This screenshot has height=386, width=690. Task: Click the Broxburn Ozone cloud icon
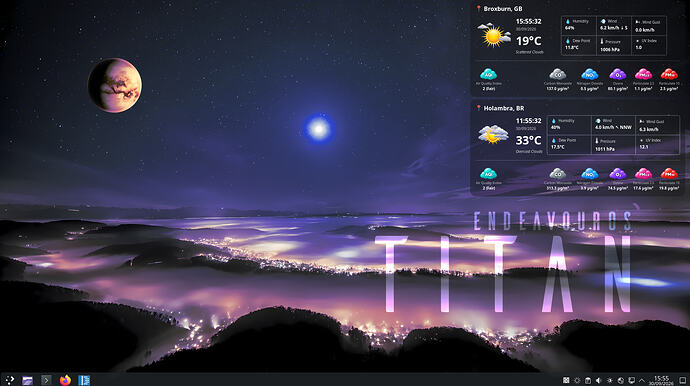click(617, 74)
